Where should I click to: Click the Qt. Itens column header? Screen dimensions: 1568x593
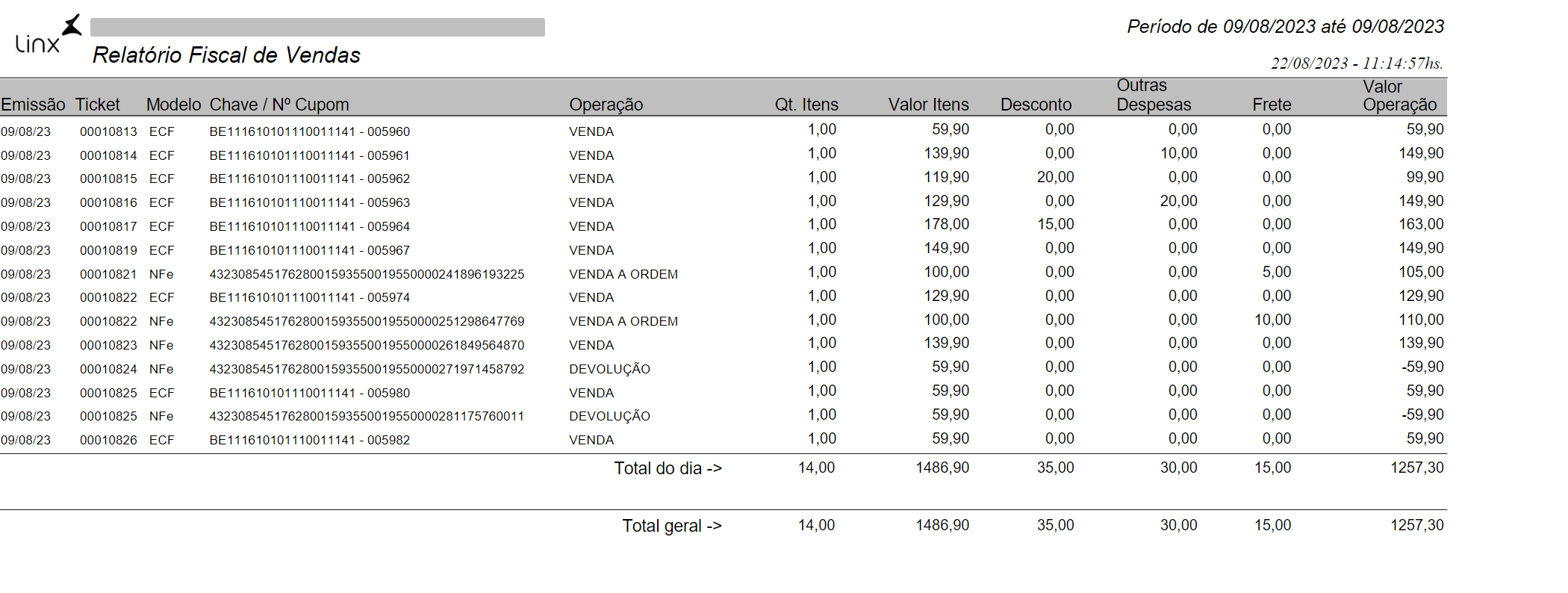(x=806, y=105)
